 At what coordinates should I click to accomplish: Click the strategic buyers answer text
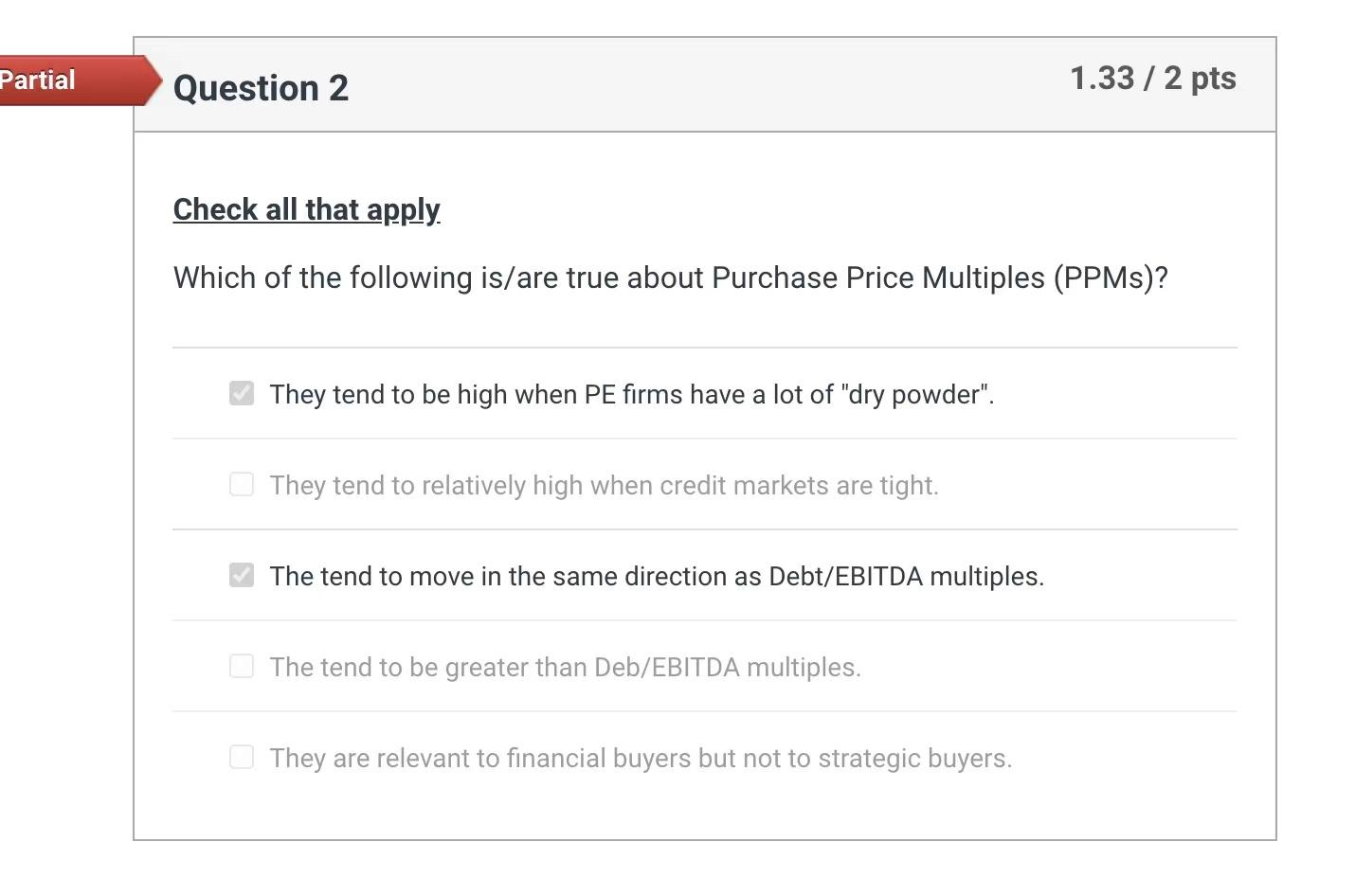tap(641, 757)
